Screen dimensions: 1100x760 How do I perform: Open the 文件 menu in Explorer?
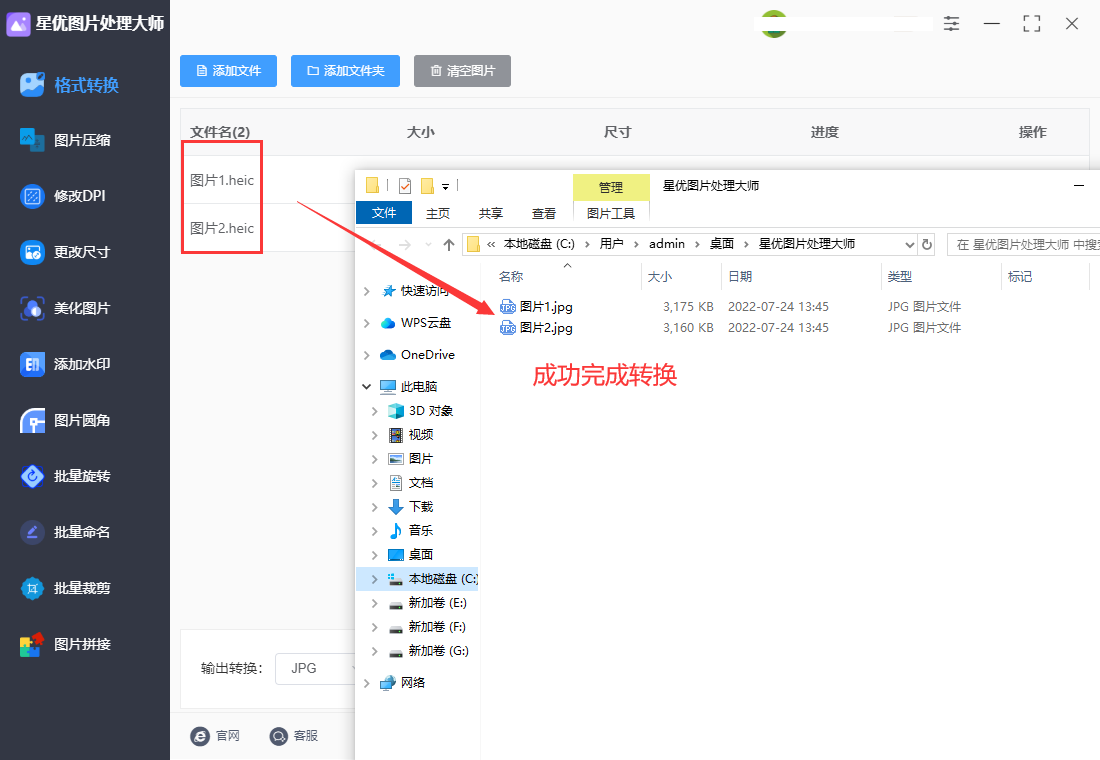384,213
